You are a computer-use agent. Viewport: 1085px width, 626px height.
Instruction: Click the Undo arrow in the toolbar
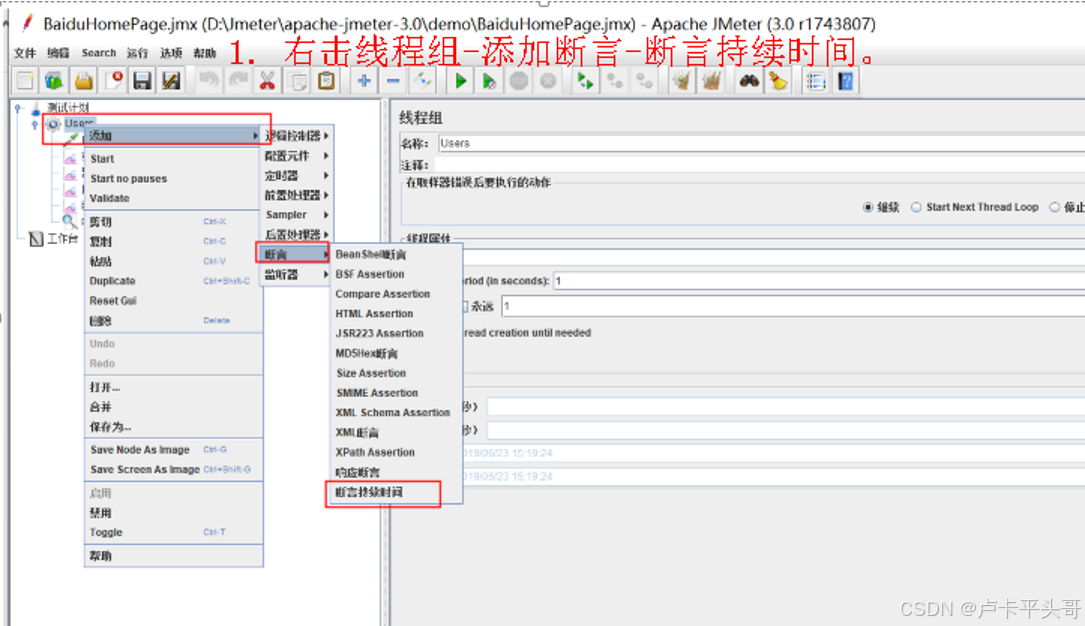[208, 81]
